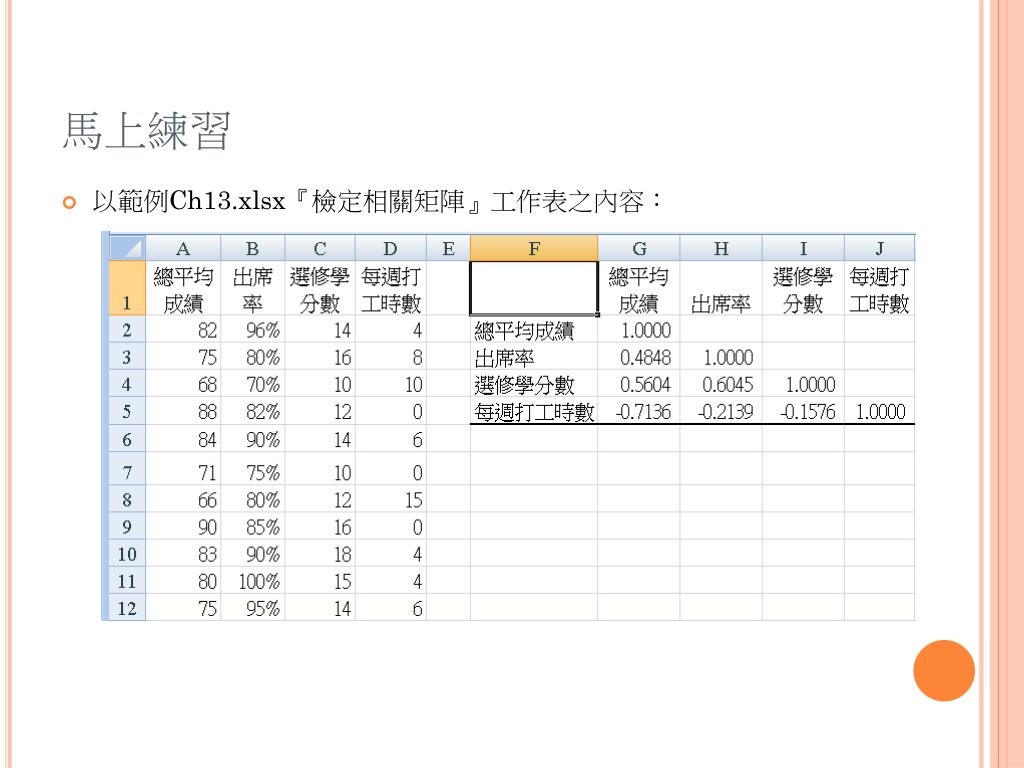The image size is (1024, 768).
Task: Select cell J5 with value 1.0000
Action: click(880, 411)
